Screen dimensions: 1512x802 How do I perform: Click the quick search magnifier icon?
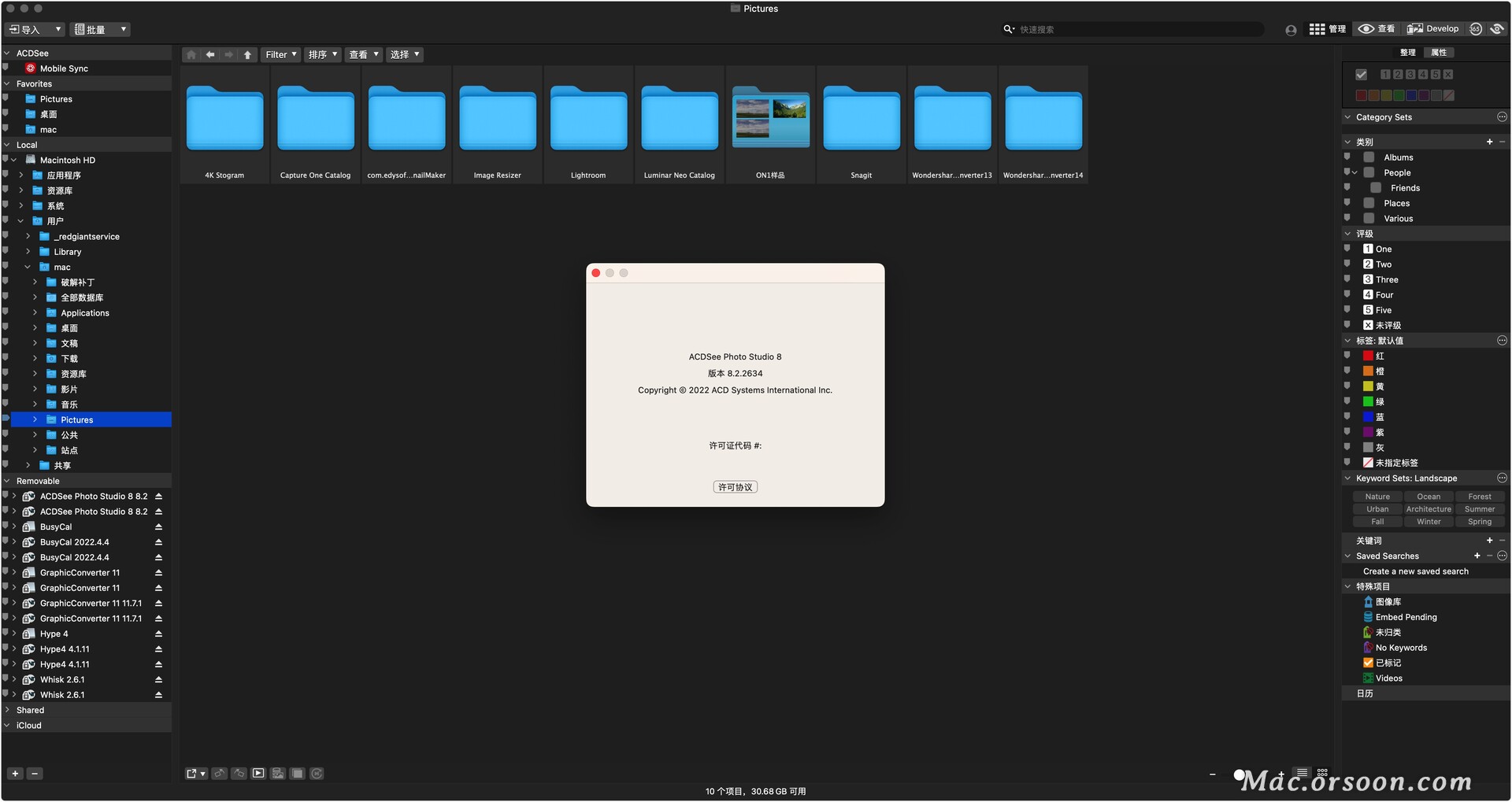click(x=1009, y=30)
